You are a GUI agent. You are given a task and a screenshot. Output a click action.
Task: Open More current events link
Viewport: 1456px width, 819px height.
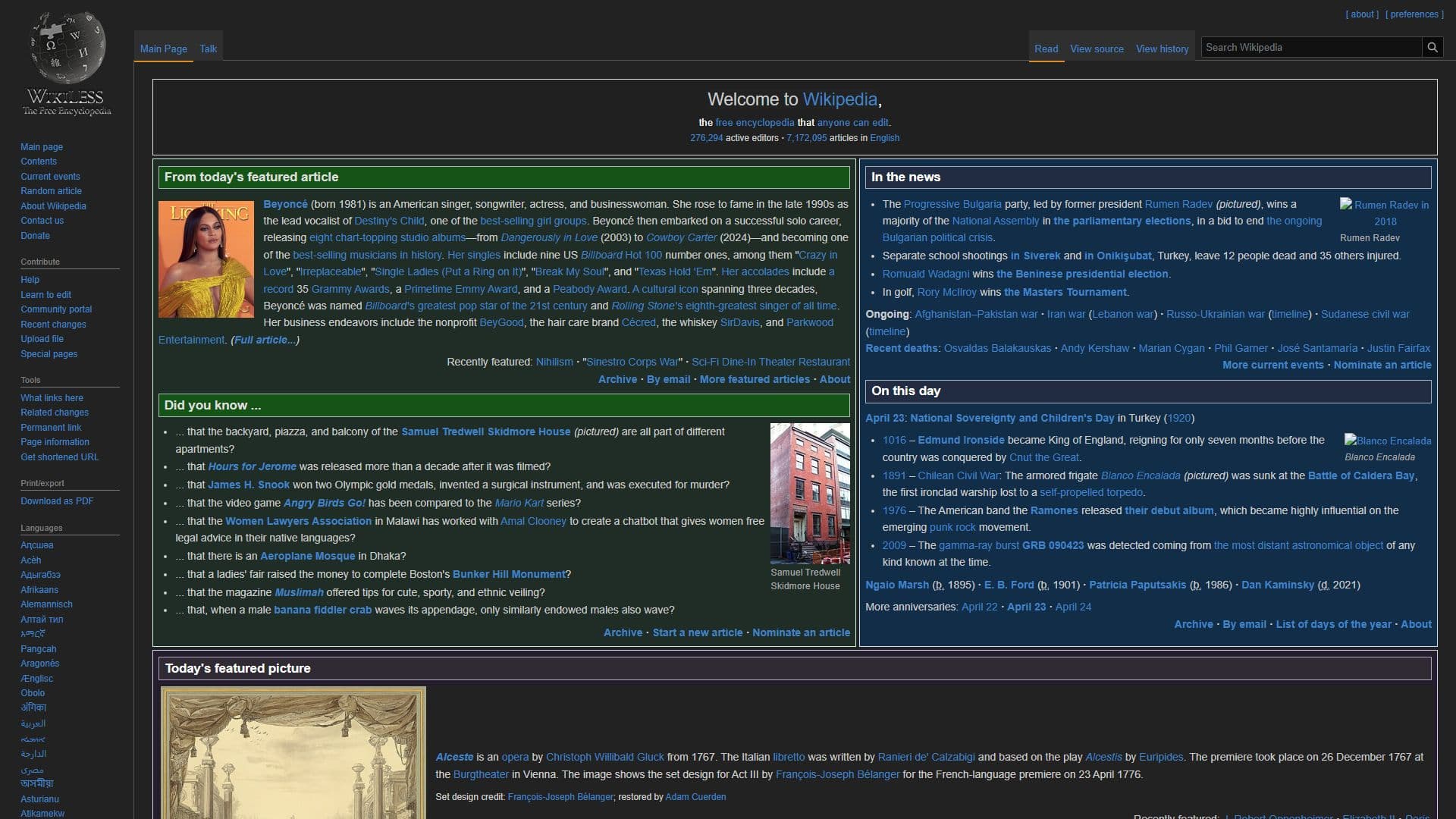click(x=1273, y=365)
